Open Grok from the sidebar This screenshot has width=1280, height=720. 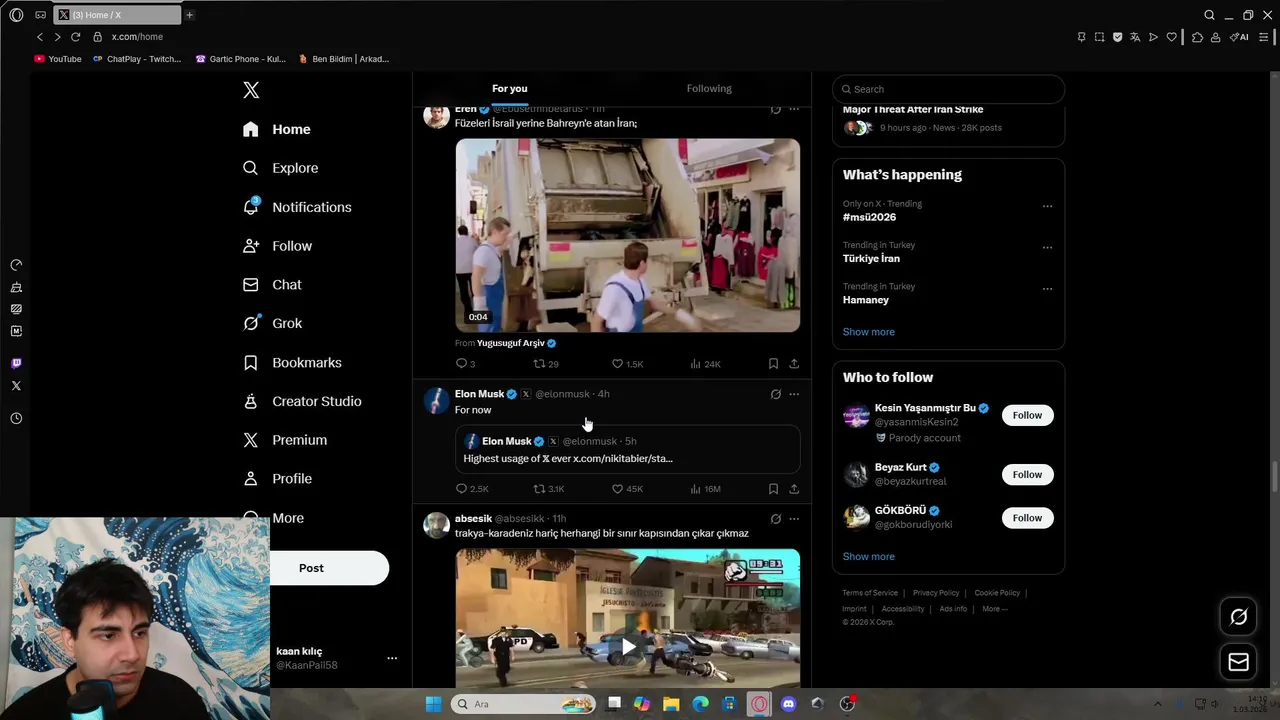272,323
